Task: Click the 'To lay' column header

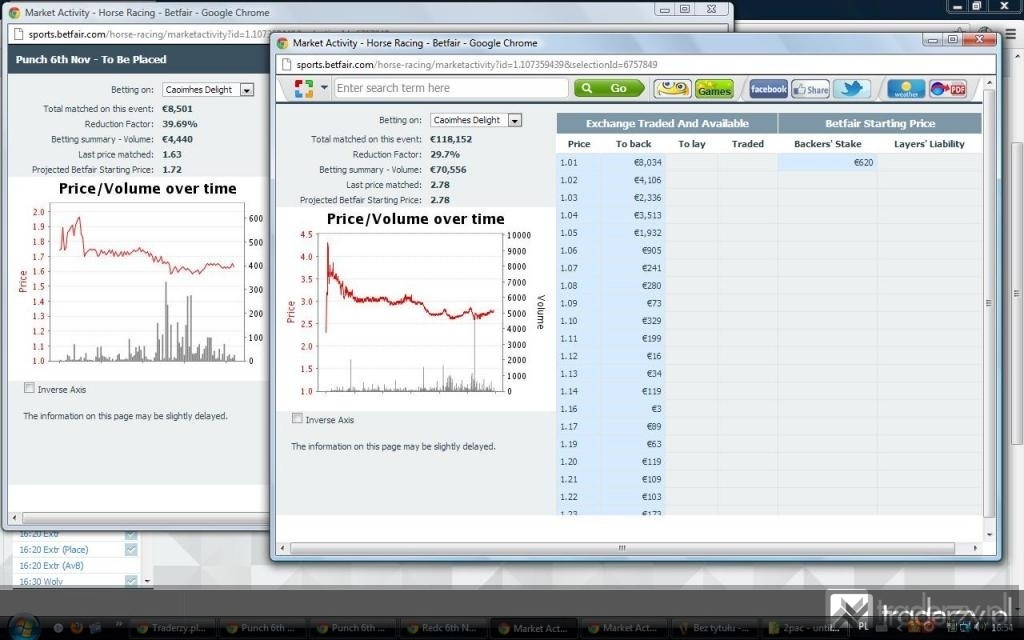Action: [x=692, y=144]
